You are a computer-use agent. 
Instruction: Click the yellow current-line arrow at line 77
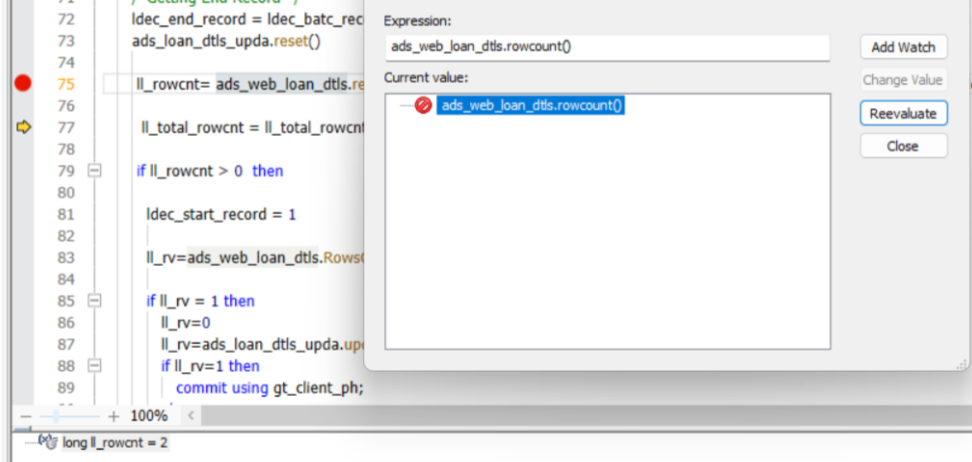coord(24,127)
